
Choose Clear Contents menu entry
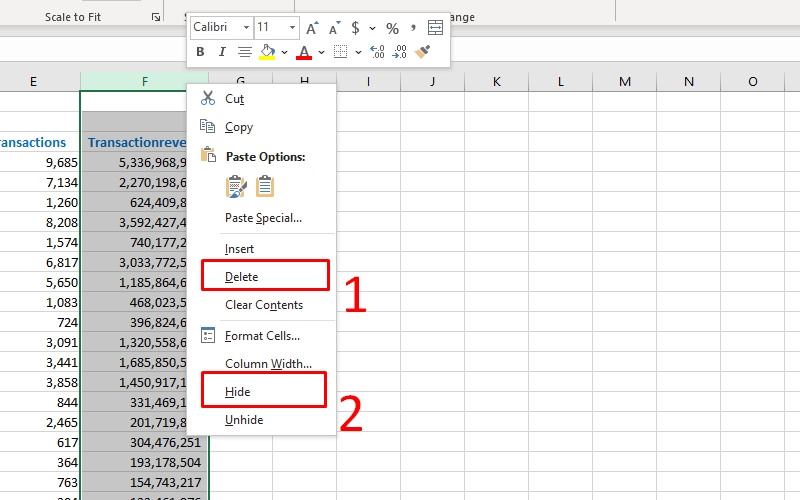tap(261, 305)
